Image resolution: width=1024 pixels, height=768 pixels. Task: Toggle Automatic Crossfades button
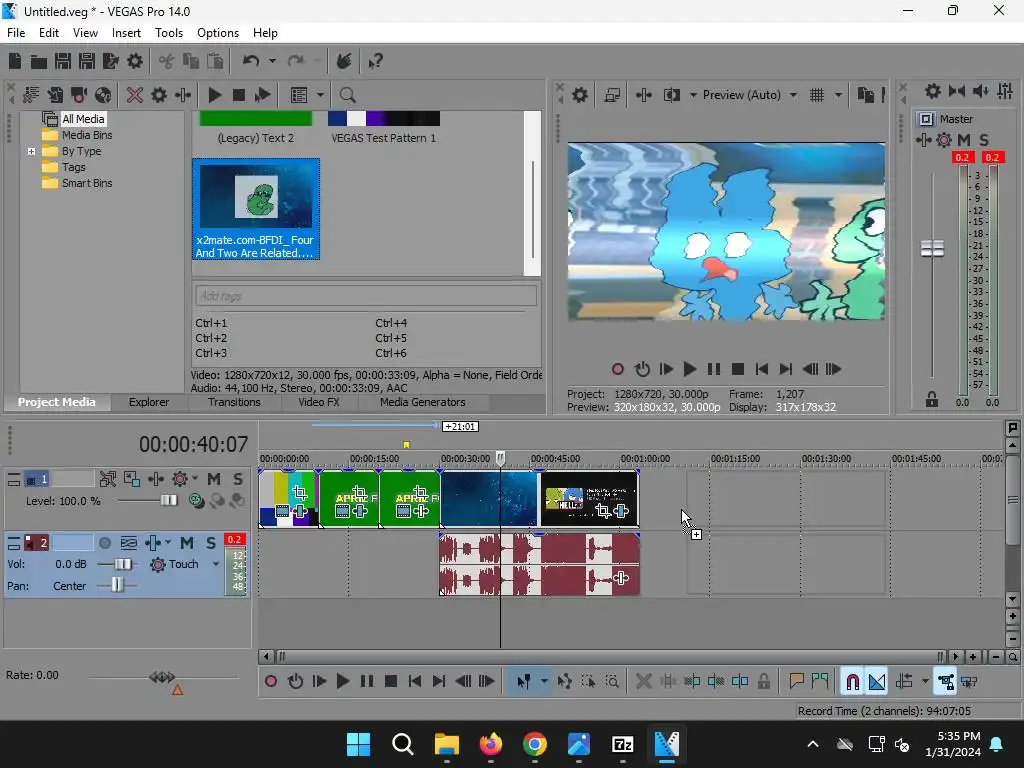click(x=877, y=682)
